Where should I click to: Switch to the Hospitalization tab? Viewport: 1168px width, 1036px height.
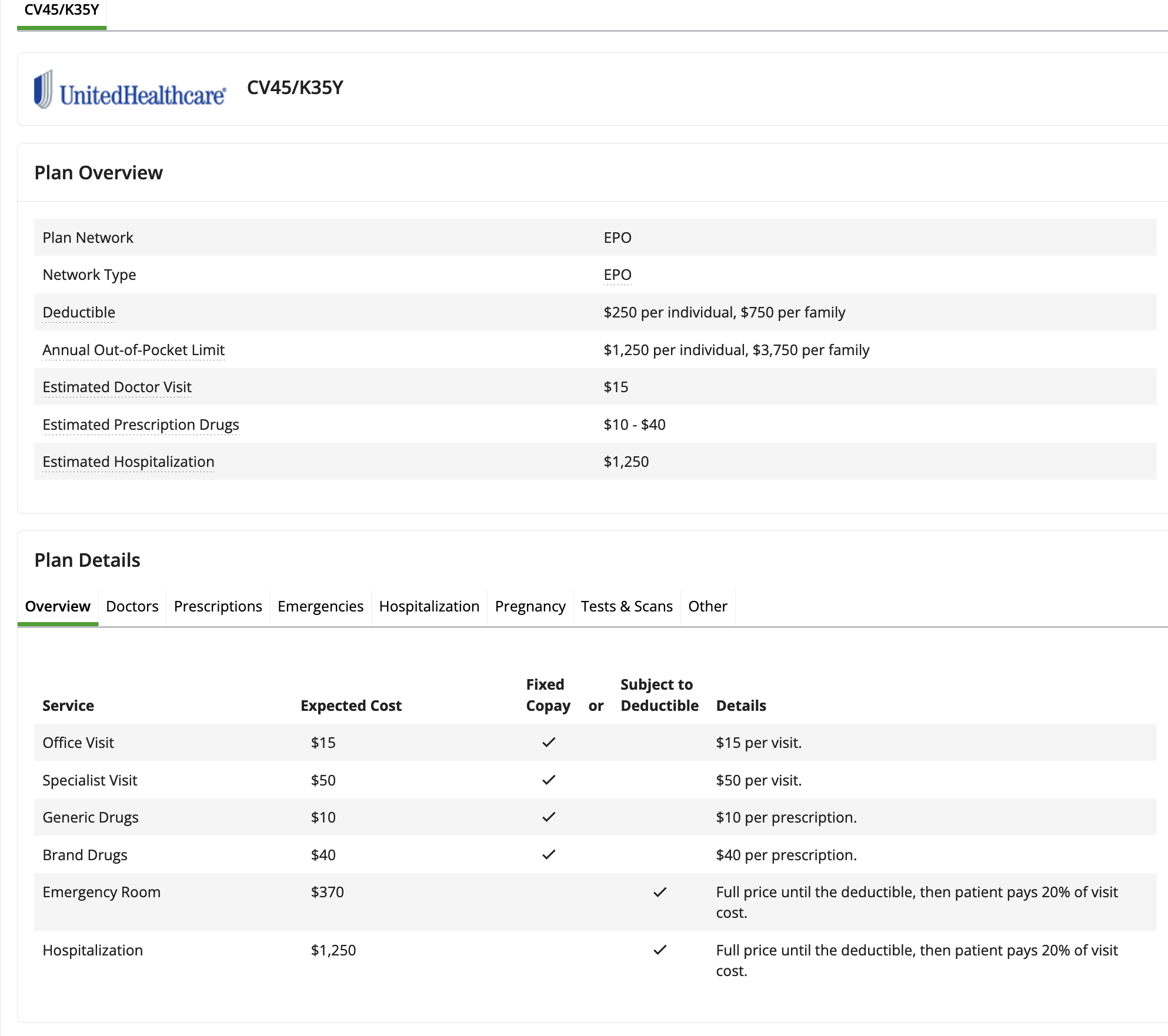pos(429,606)
